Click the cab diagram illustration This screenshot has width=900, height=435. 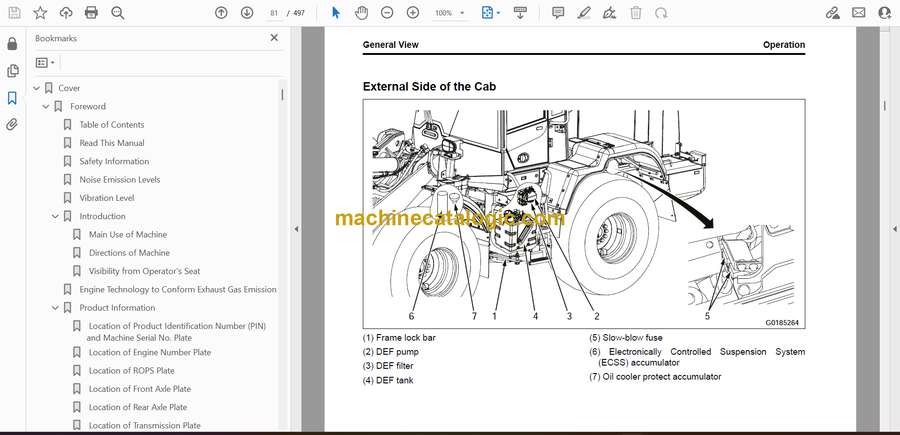pyautogui.click(x=584, y=214)
